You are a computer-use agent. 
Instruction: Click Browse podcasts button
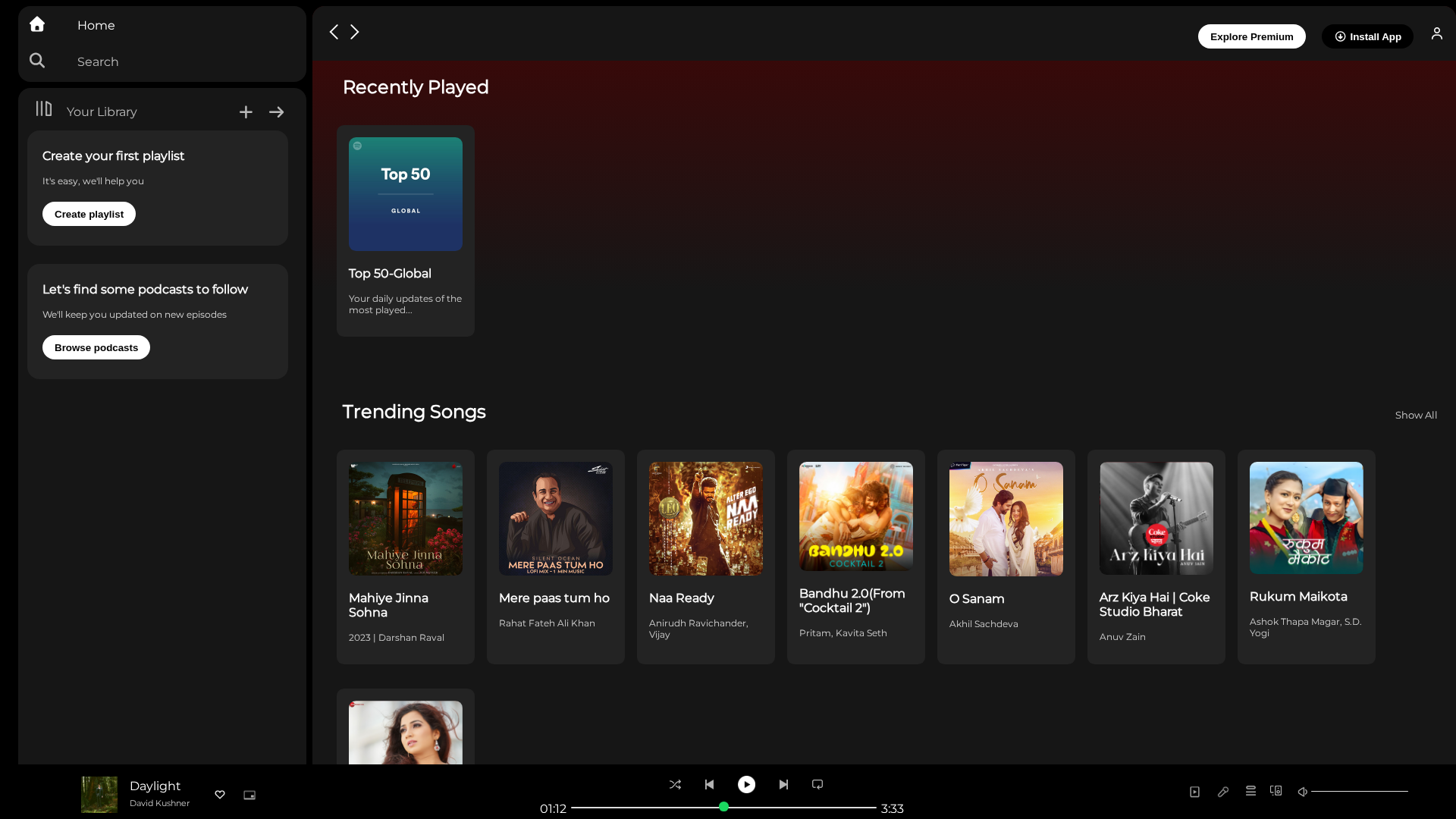pyautogui.click(x=96, y=347)
